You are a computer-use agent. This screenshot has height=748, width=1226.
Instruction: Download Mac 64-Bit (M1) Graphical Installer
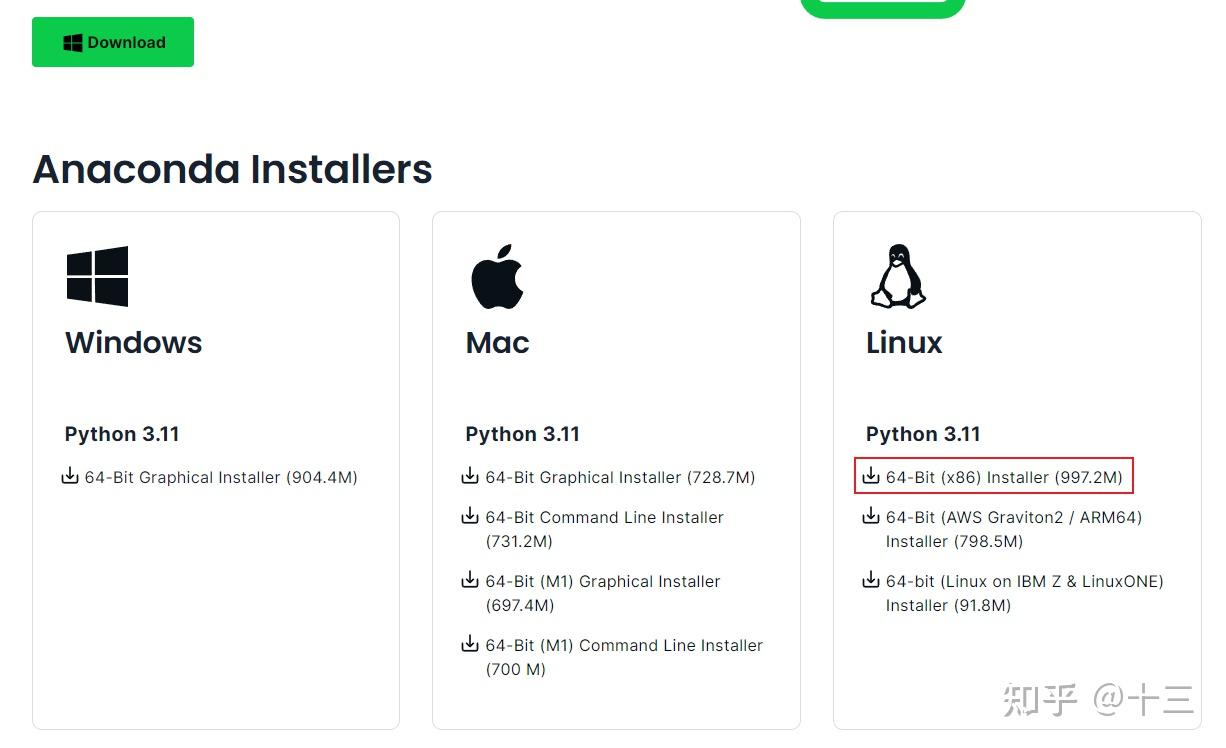point(602,582)
